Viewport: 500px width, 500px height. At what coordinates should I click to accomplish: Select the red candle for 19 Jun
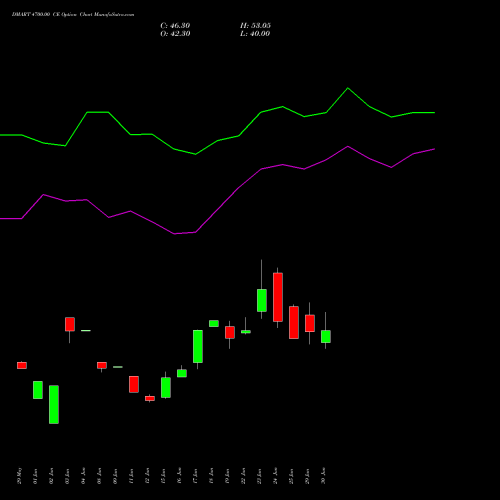230,332
